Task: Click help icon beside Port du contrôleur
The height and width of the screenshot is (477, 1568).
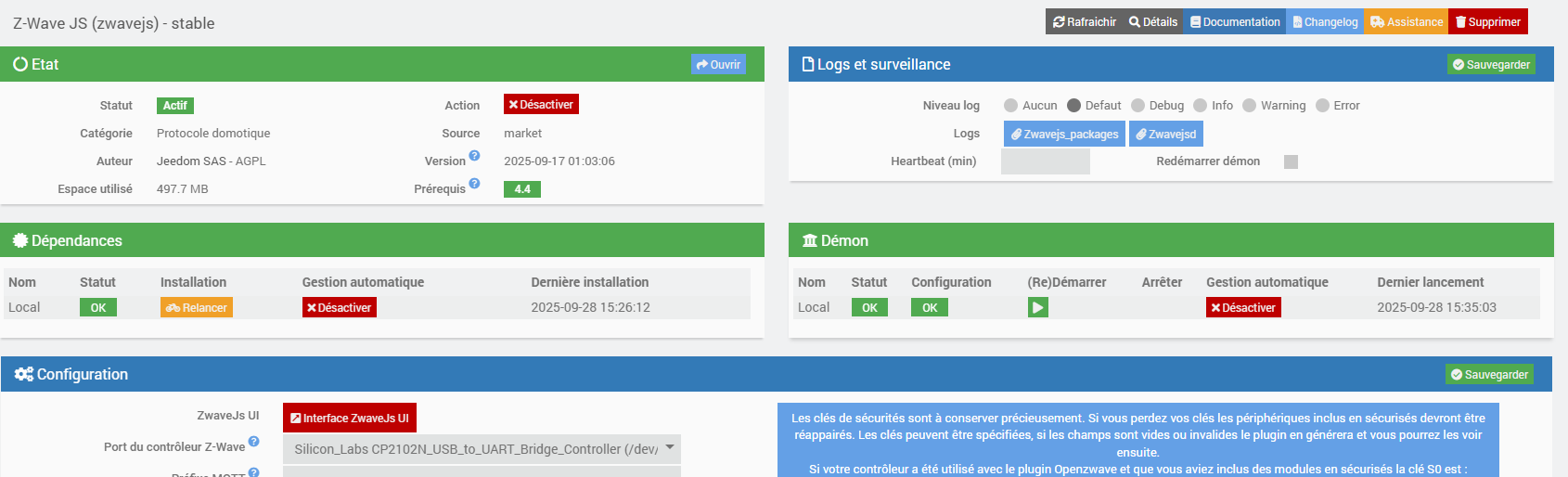Action: pyautogui.click(x=253, y=442)
